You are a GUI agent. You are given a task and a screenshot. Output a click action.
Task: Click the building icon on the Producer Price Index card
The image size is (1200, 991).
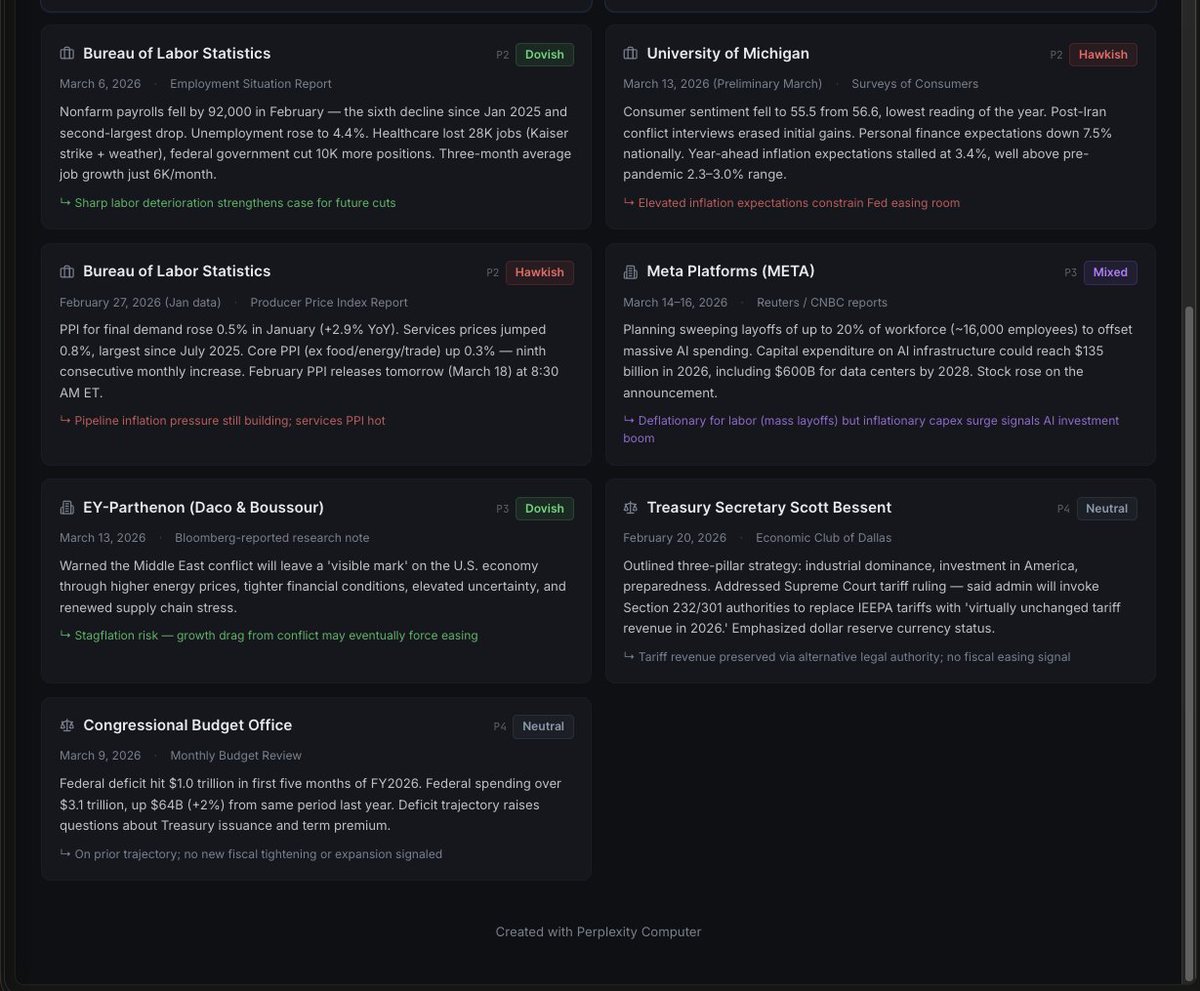pyautogui.click(x=67, y=272)
